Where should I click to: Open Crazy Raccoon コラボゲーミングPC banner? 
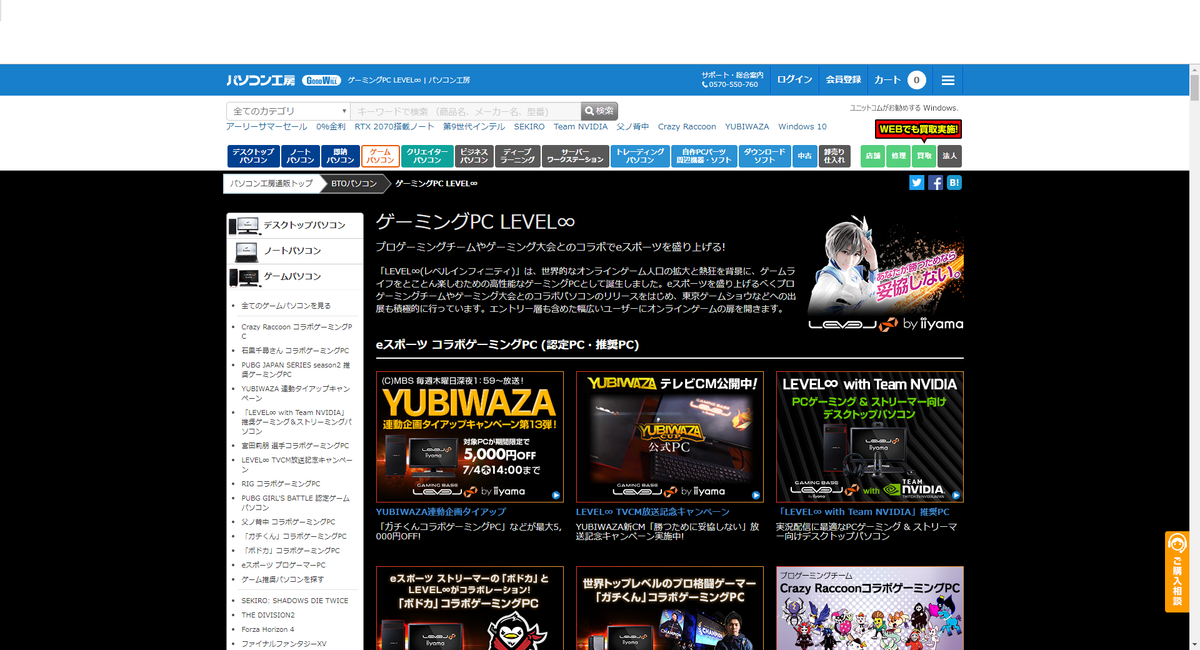(x=870, y=608)
